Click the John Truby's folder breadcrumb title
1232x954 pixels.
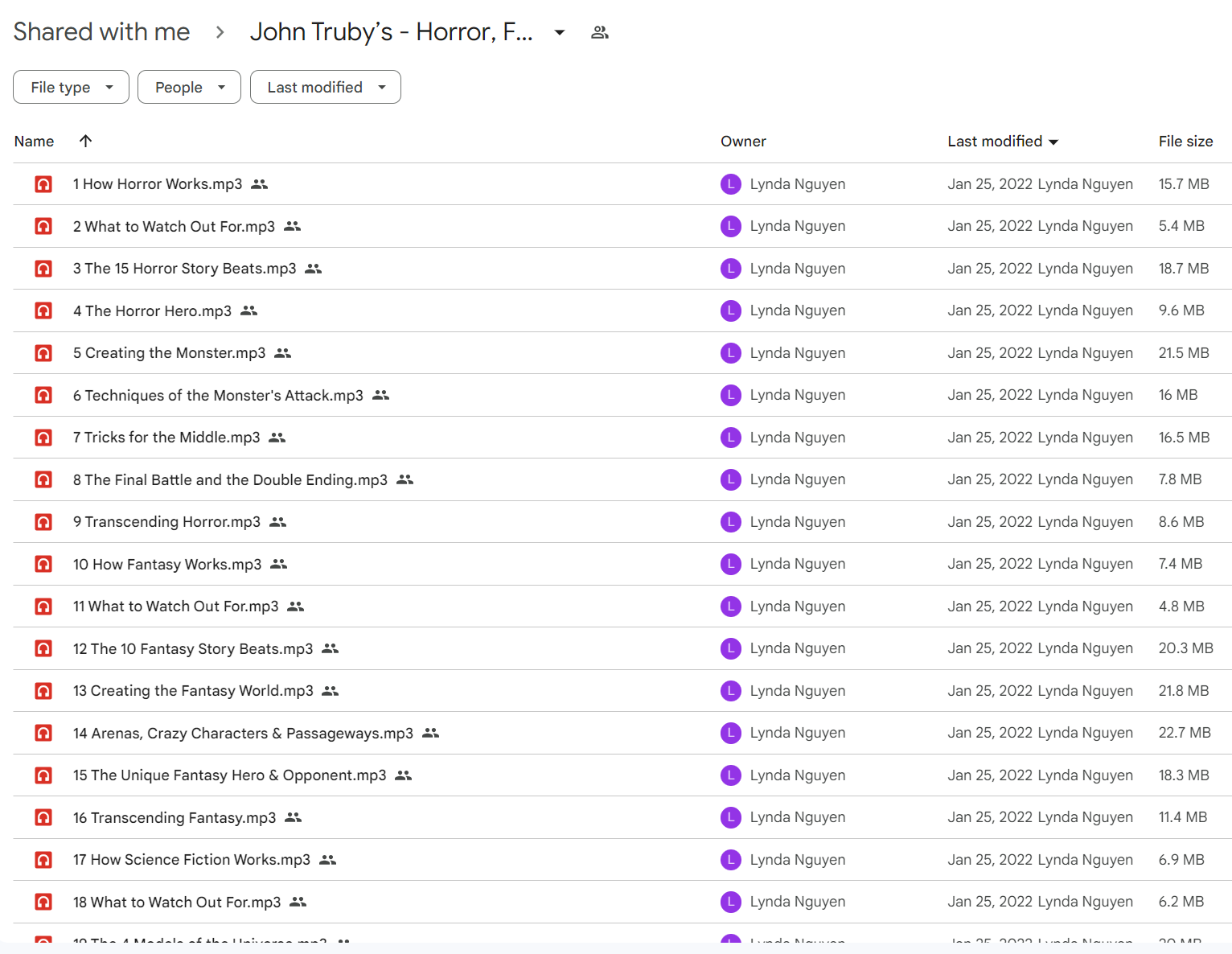tap(391, 31)
